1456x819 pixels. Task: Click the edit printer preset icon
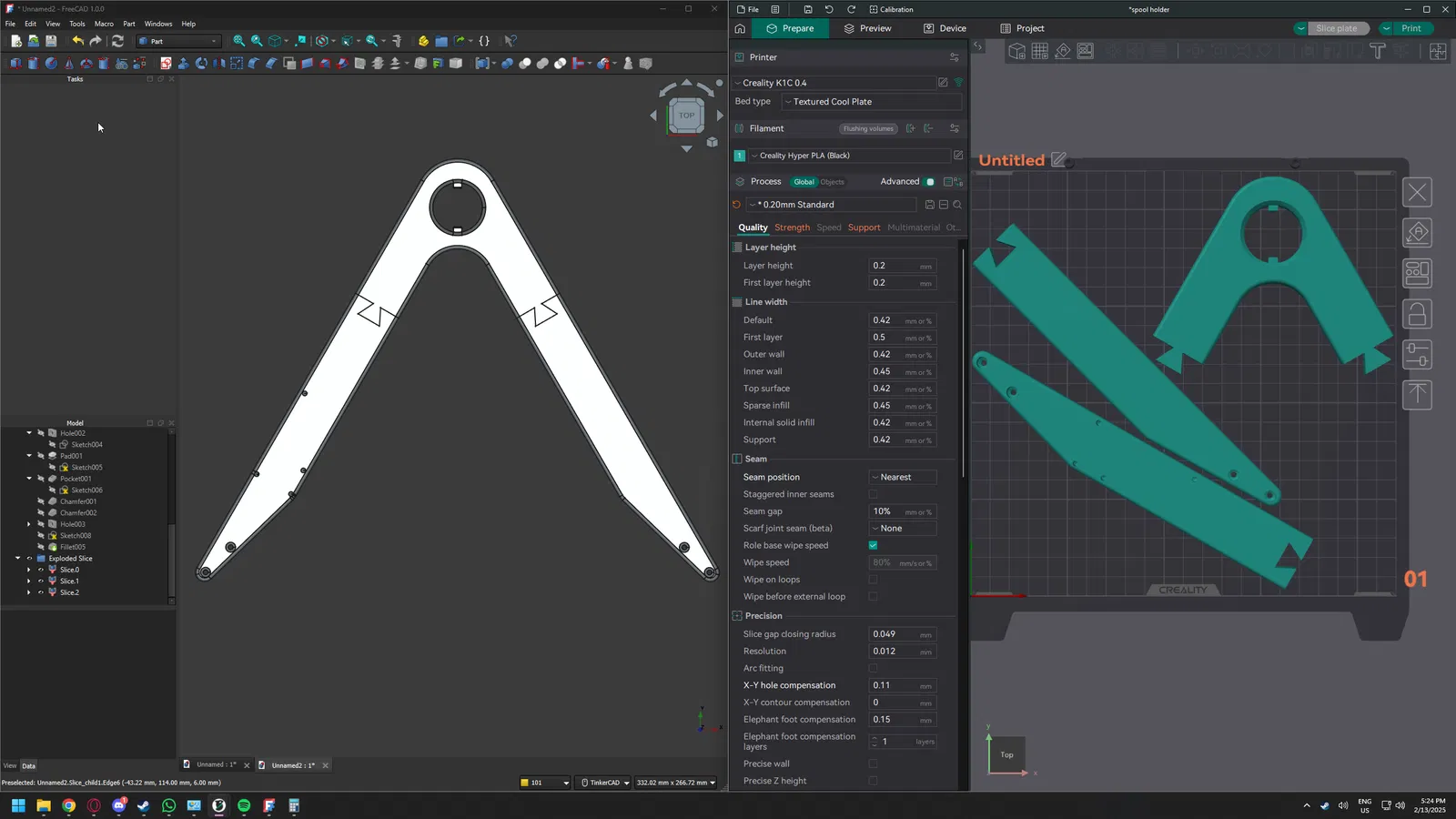point(943,83)
